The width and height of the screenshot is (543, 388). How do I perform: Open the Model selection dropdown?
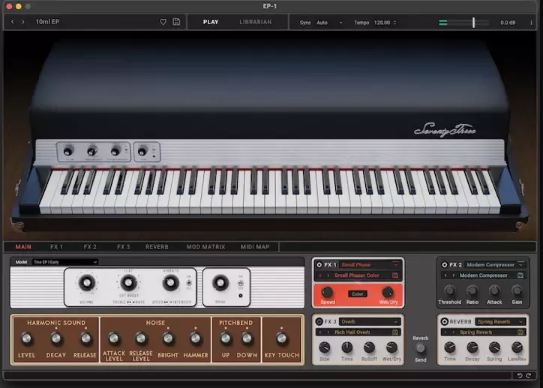(65, 262)
